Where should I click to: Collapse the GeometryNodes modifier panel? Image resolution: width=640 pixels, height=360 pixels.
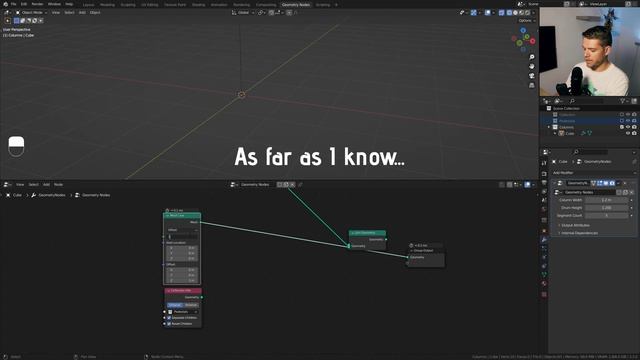click(x=554, y=183)
